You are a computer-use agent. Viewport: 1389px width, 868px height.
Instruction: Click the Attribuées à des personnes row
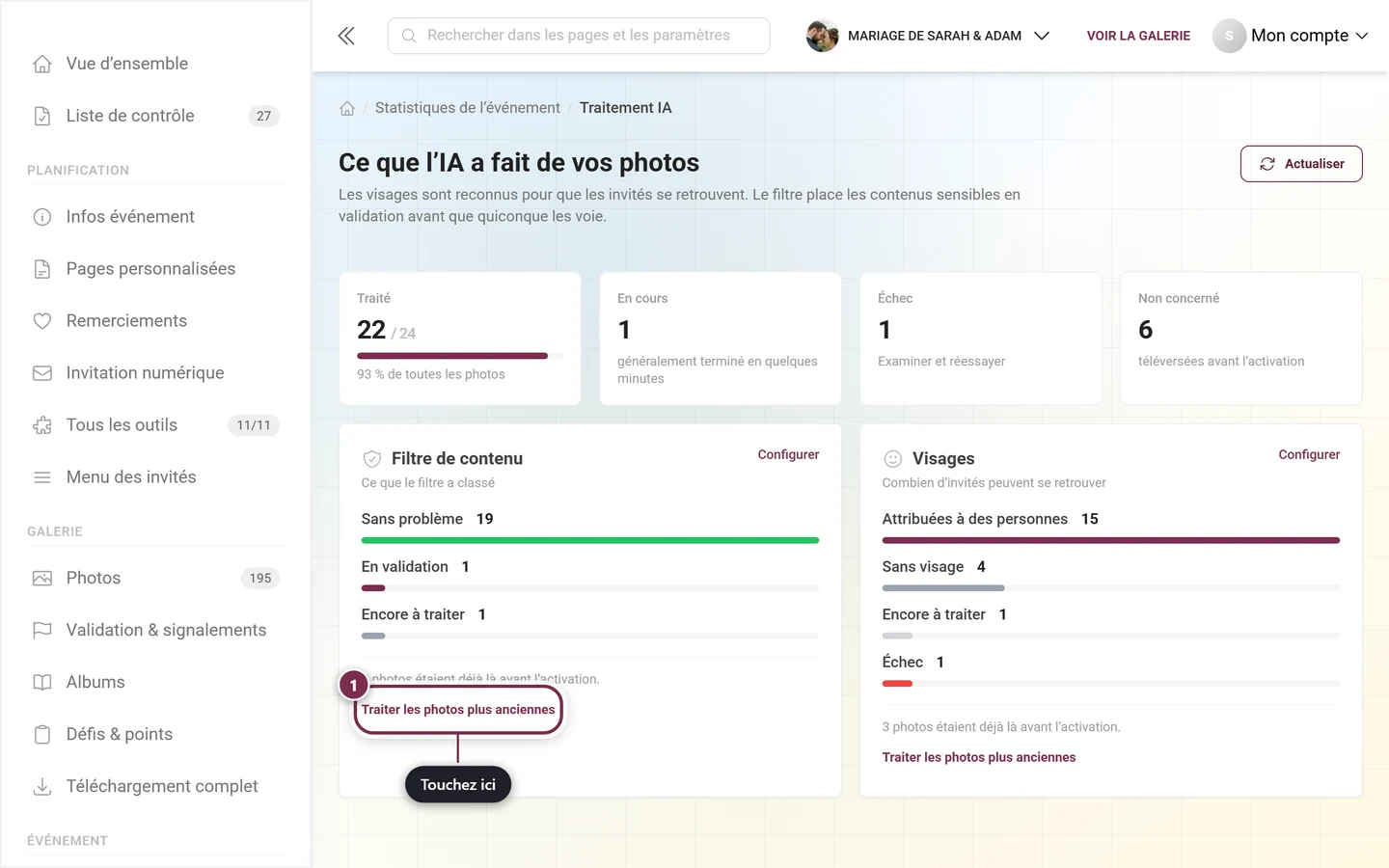coord(1111,527)
